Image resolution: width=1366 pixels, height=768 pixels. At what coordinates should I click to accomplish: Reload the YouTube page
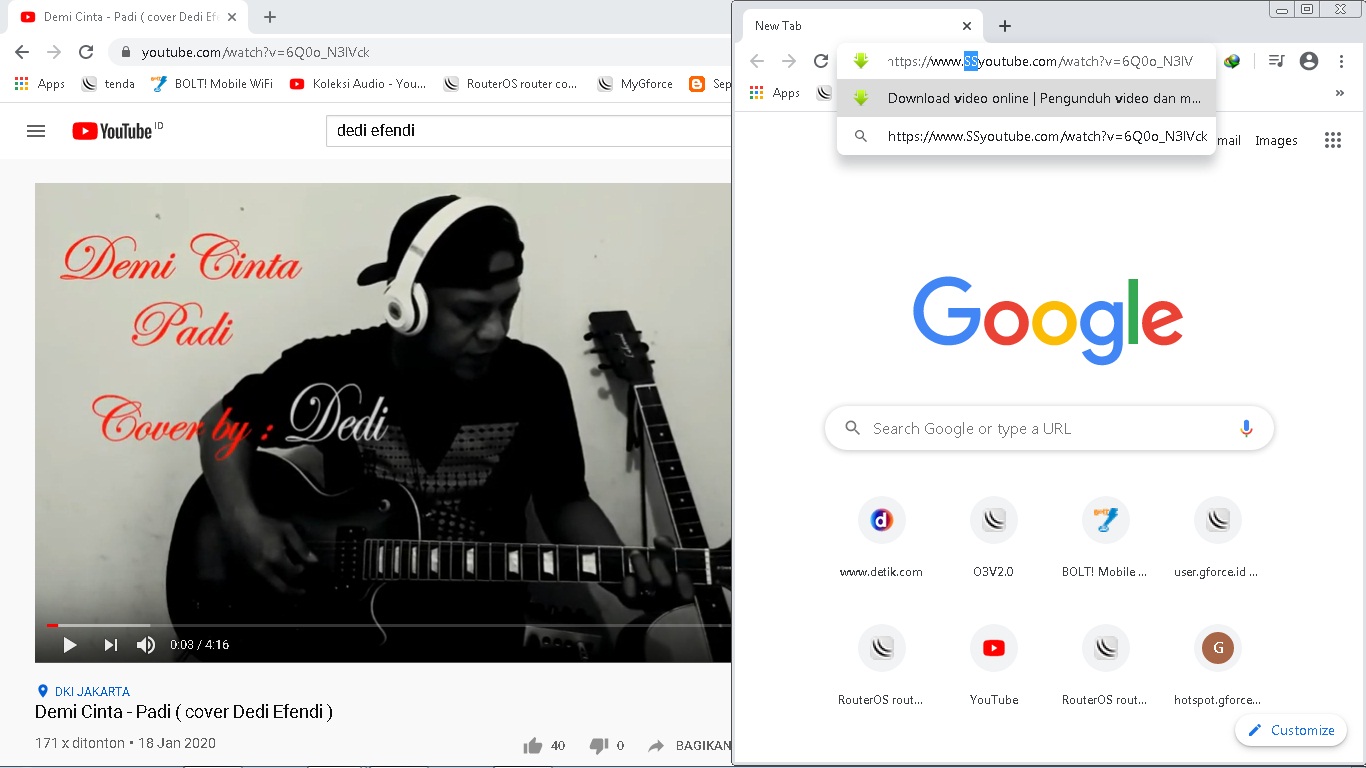[86, 52]
